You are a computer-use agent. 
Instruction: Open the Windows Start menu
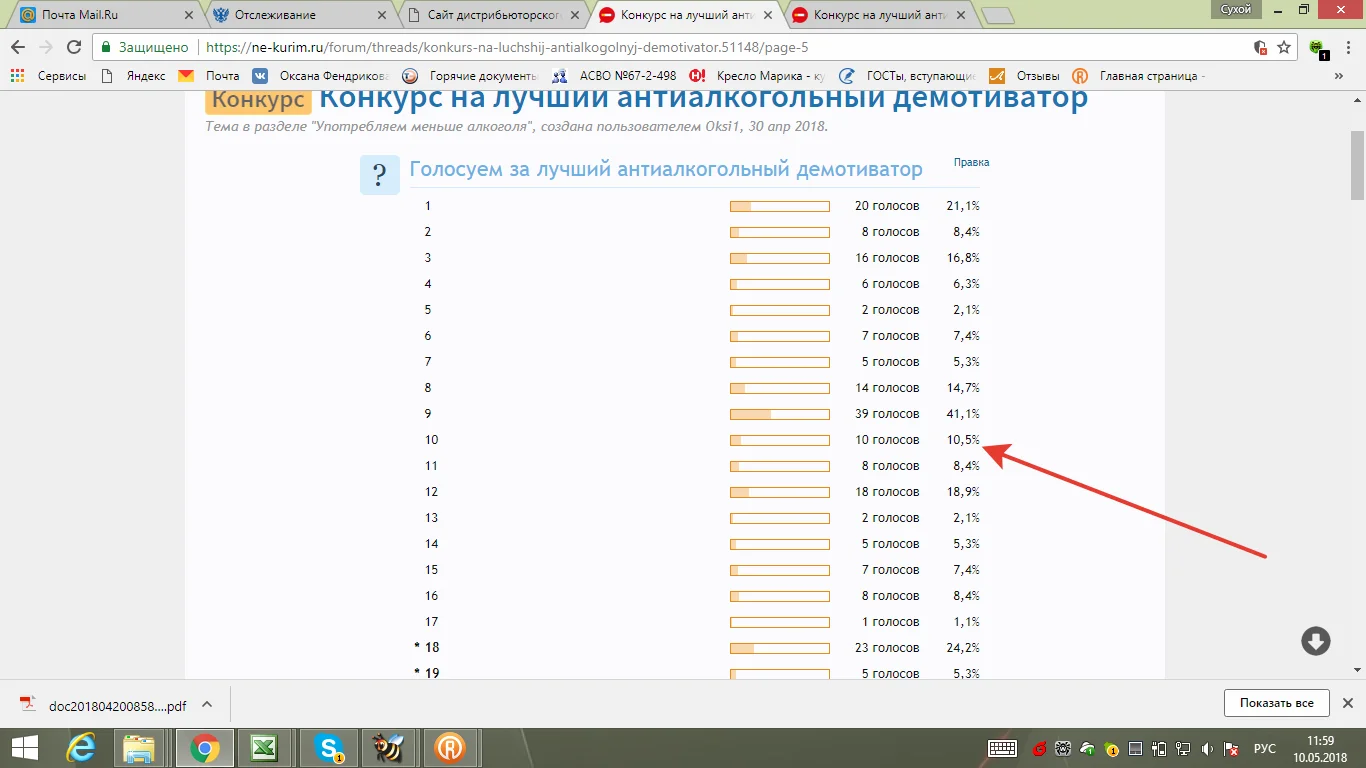[x=23, y=747]
